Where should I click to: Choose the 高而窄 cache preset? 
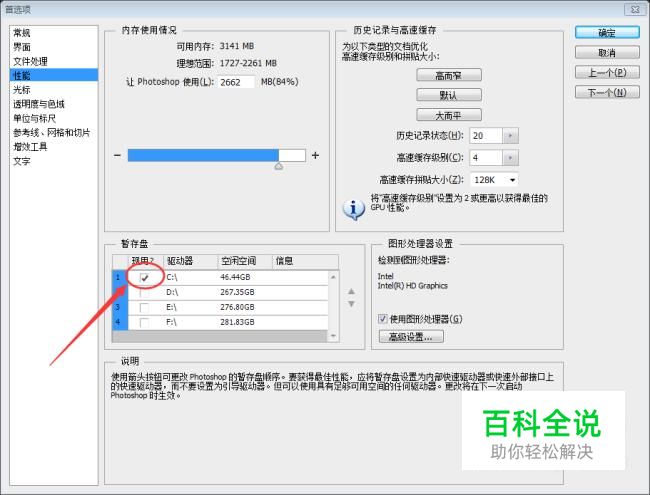(x=449, y=75)
